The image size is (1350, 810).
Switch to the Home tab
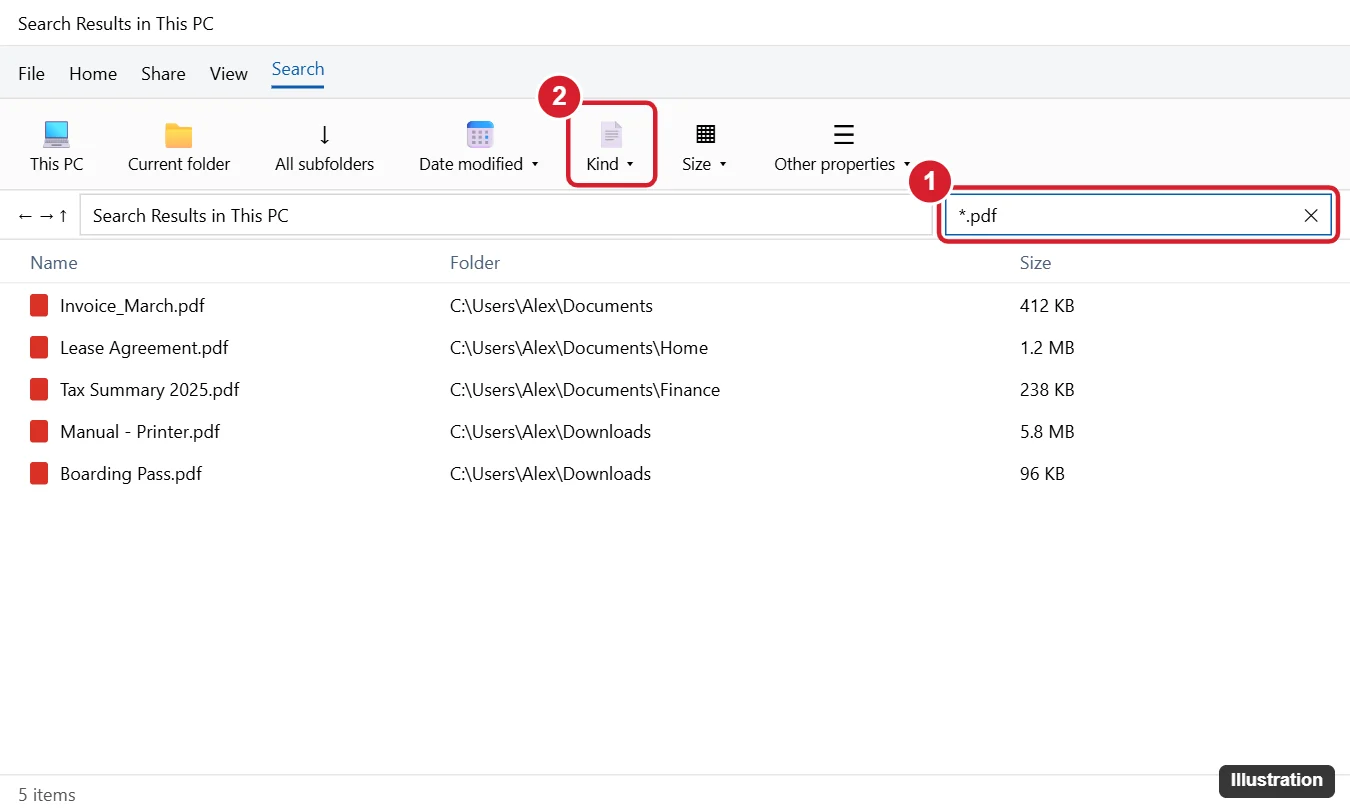(93, 74)
